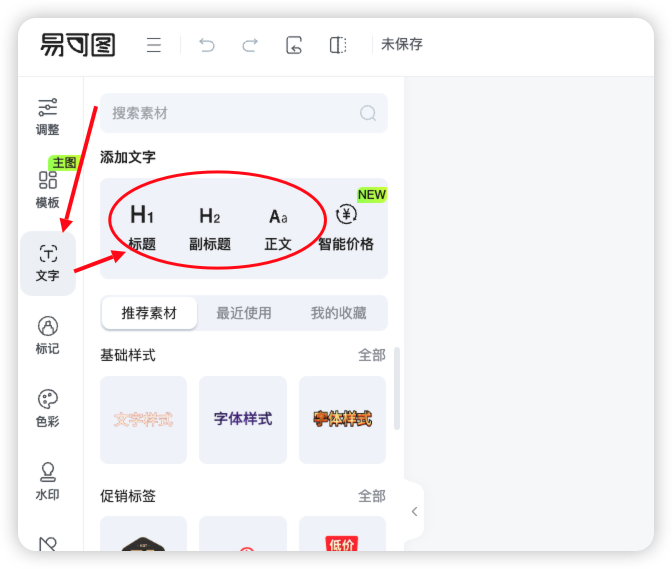The image size is (672, 569).
Task: Click the 添加文字 heading
Action: coord(128,157)
